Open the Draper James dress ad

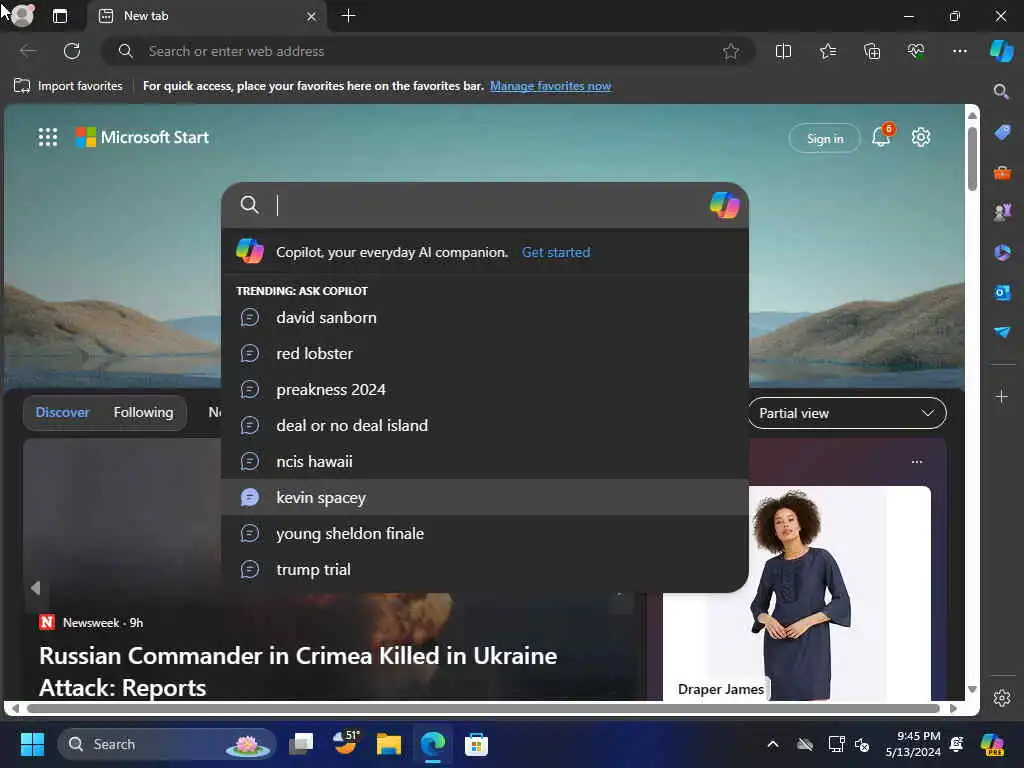[797, 593]
